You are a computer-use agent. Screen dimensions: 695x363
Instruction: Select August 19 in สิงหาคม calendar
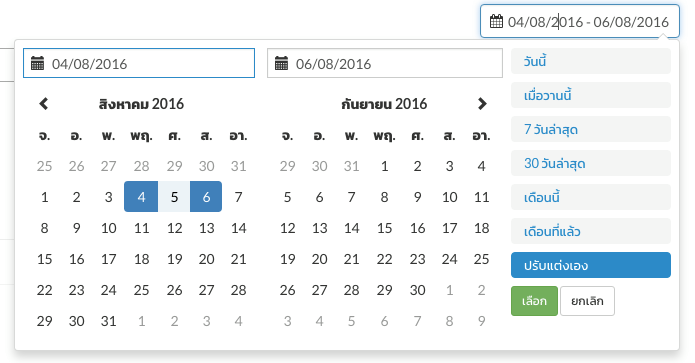pyautogui.click(x=174, y=259)
